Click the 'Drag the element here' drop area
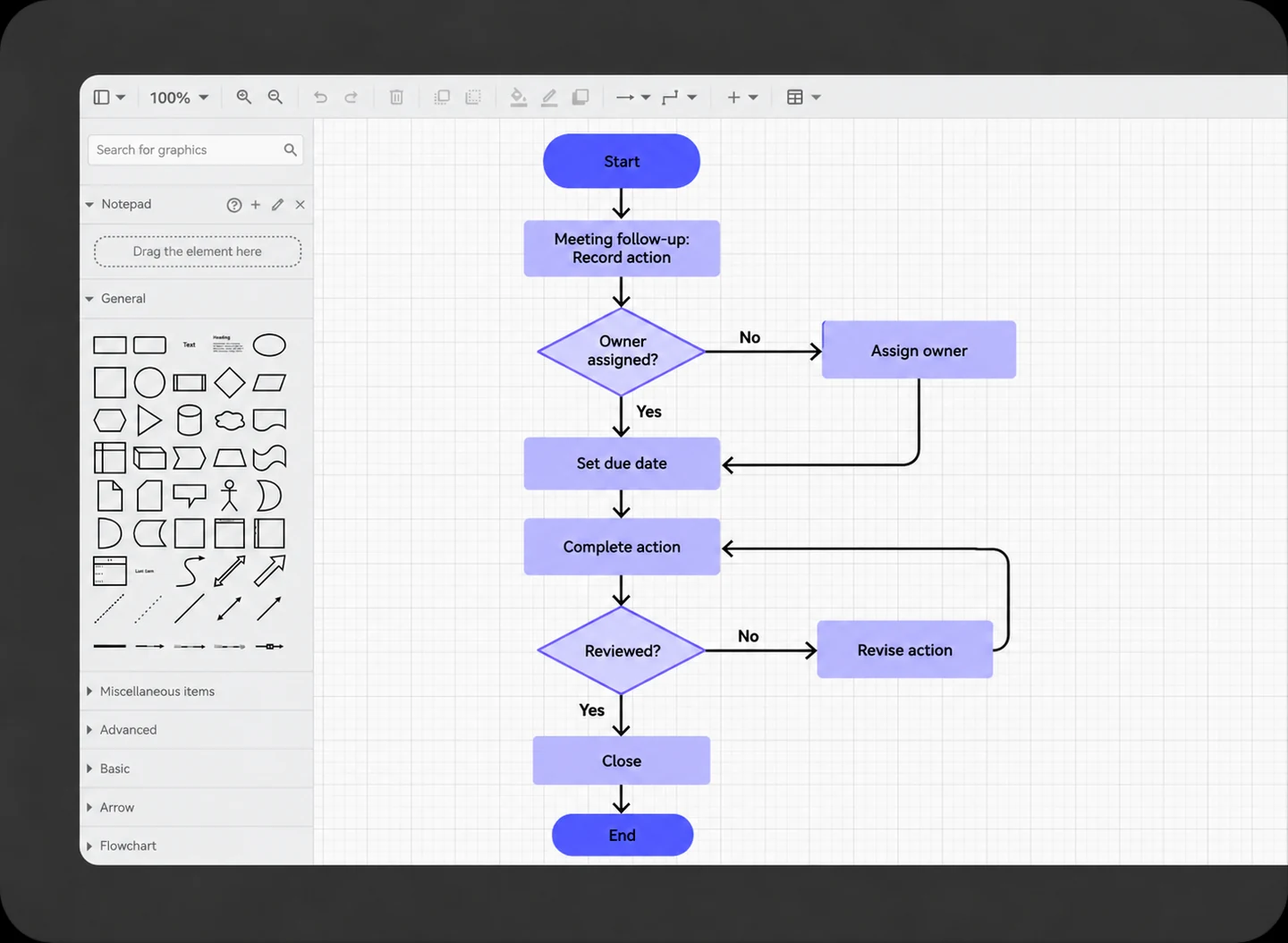This screenshot has width=1288, height=943. (x=198, y=251)
